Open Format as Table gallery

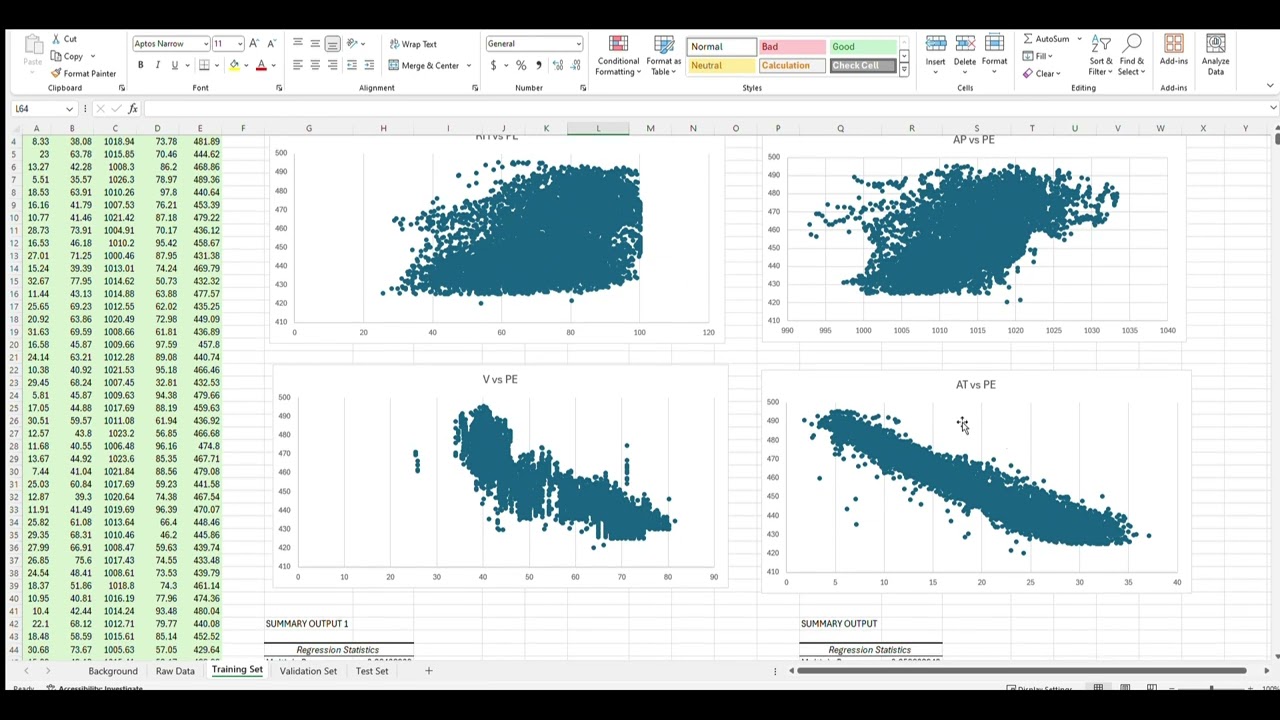tap(664, 56)
